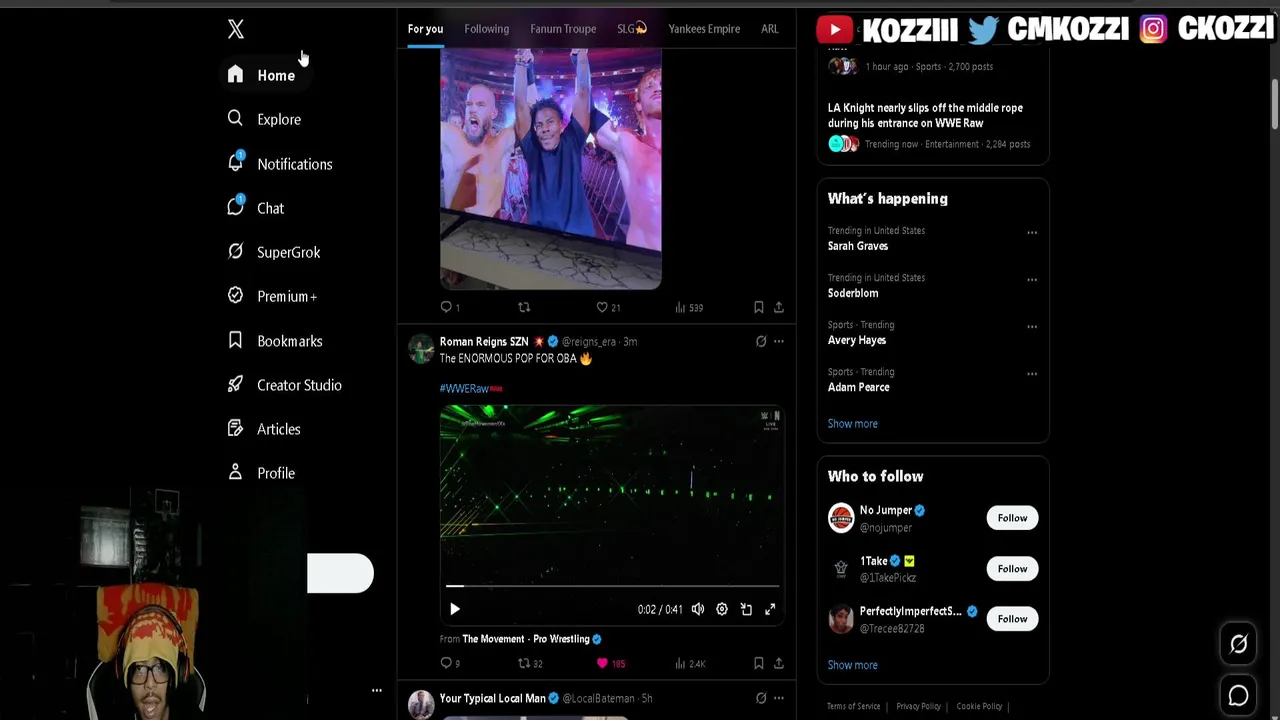Switch to the ARL tab
This screenshot has width=1280, height=720.
[x=769, y=29]
